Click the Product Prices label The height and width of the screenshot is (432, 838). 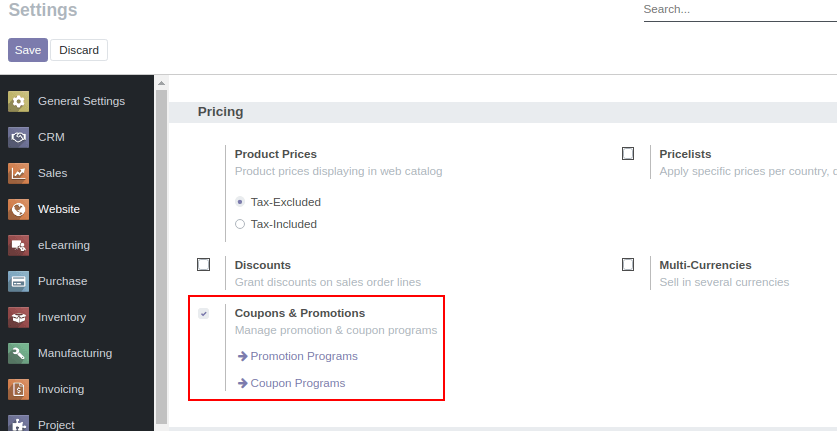(x=276, y=154)
